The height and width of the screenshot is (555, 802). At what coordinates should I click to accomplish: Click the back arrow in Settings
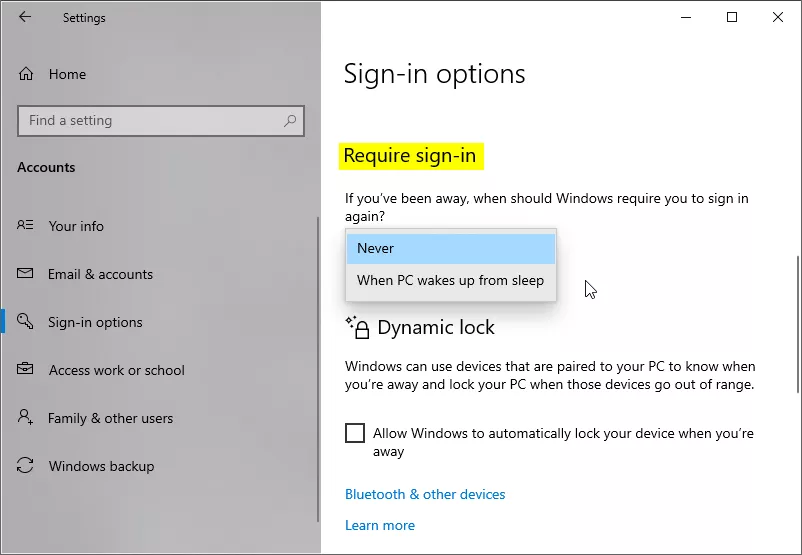tap(25, 17)
